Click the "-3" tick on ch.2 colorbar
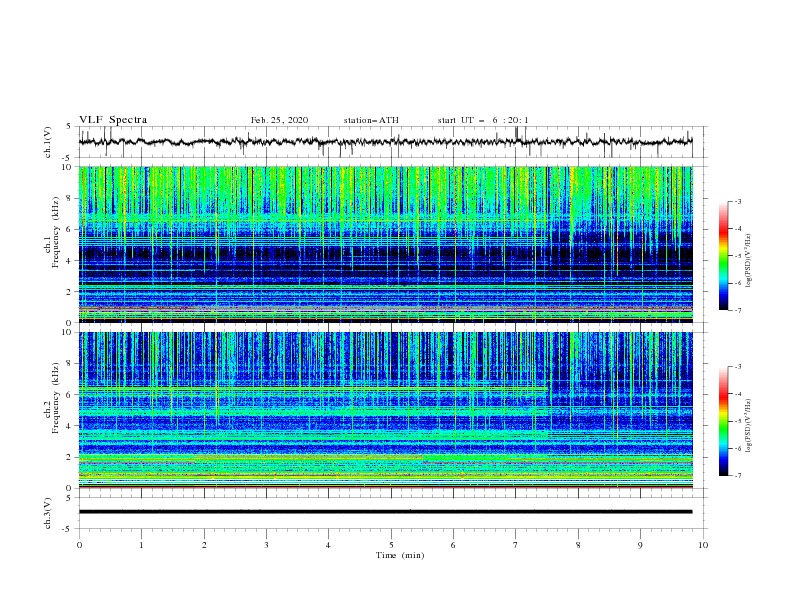The height and width of the screenshot is (612, 792). point(738,367)
